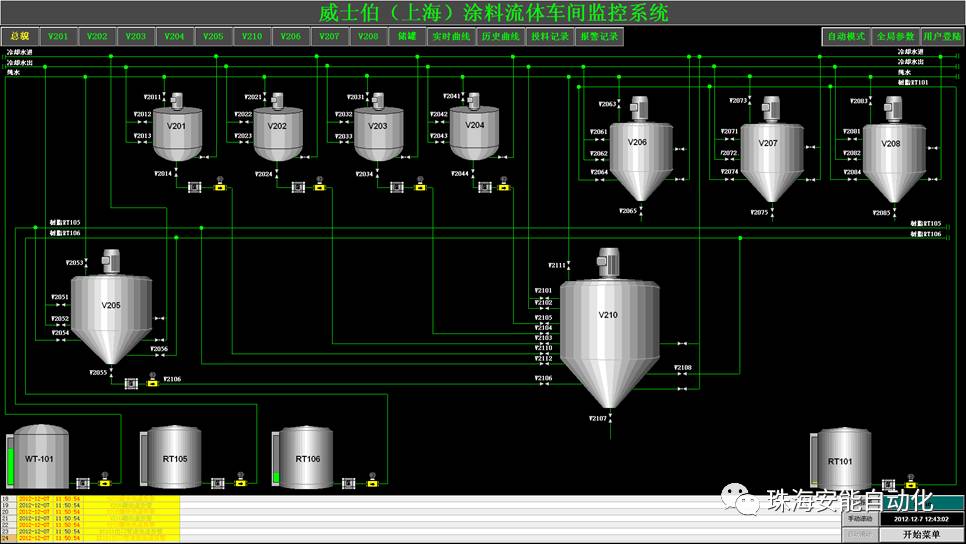This screenshot has width=966, height=544.
Task: Open the 实时曲线 tab
Action: pyautogui.click(x=451, y=37)
